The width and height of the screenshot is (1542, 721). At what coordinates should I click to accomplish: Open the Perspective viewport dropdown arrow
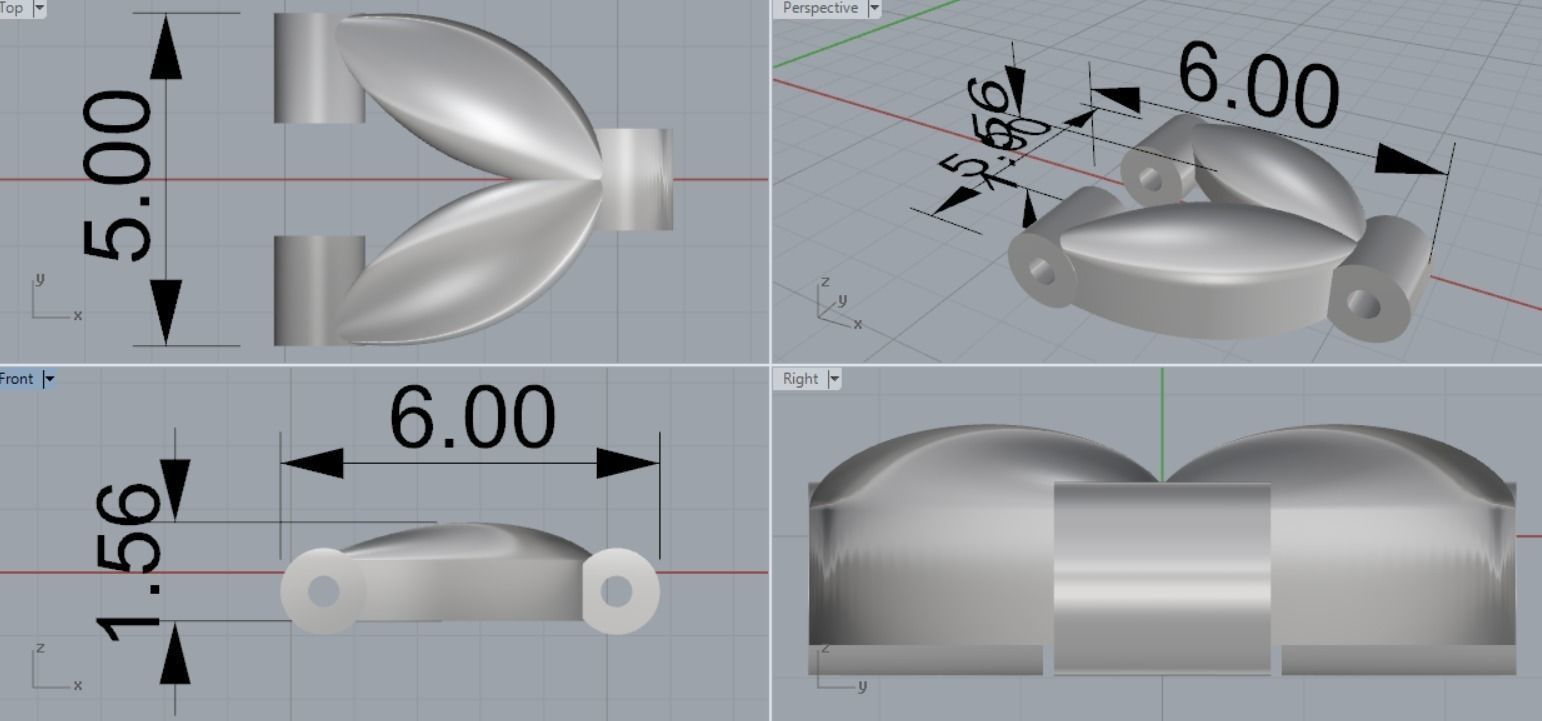coord(874,8)
